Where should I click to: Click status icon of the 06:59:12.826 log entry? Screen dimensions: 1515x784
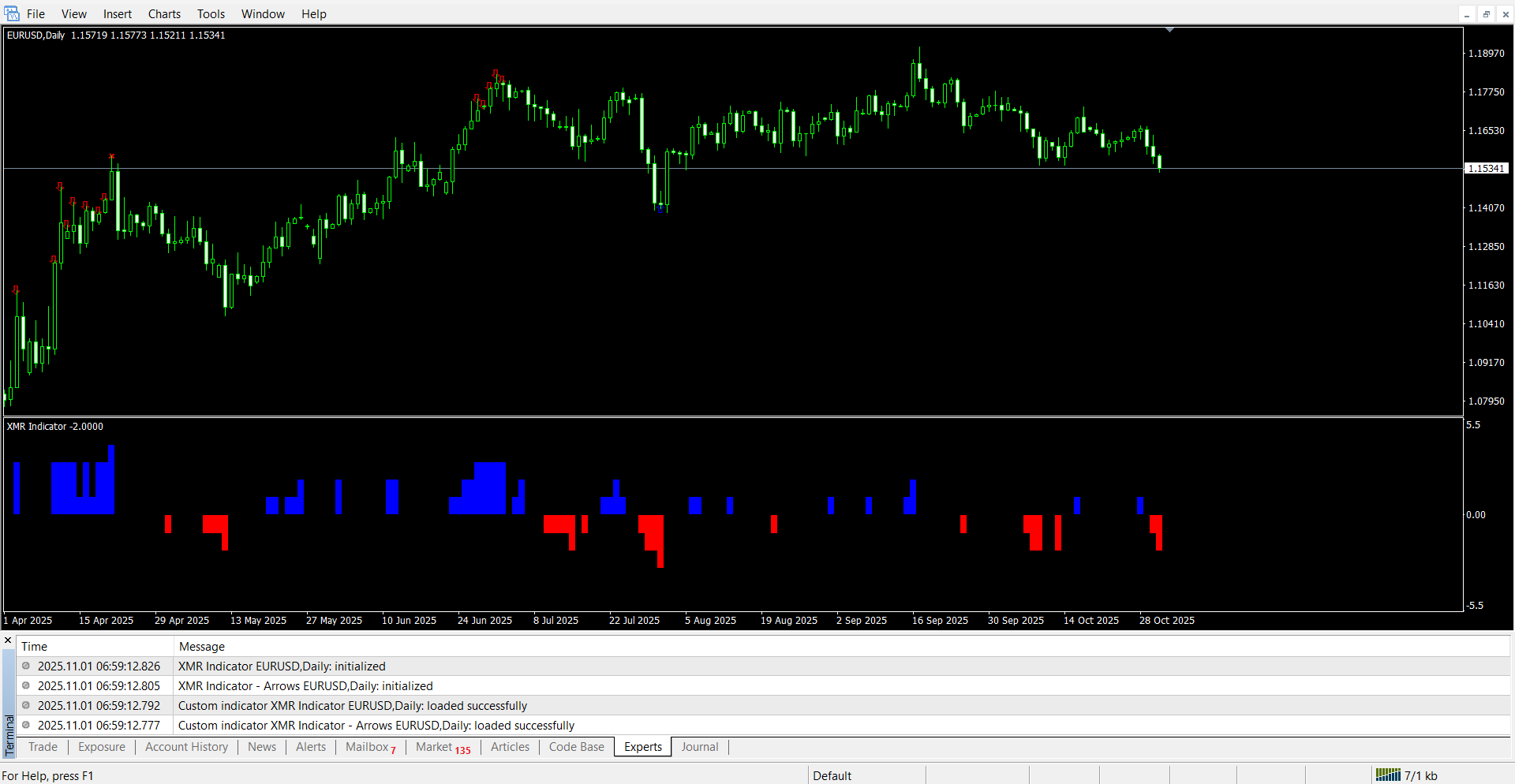pyautogui.click(x=26, y=666)
